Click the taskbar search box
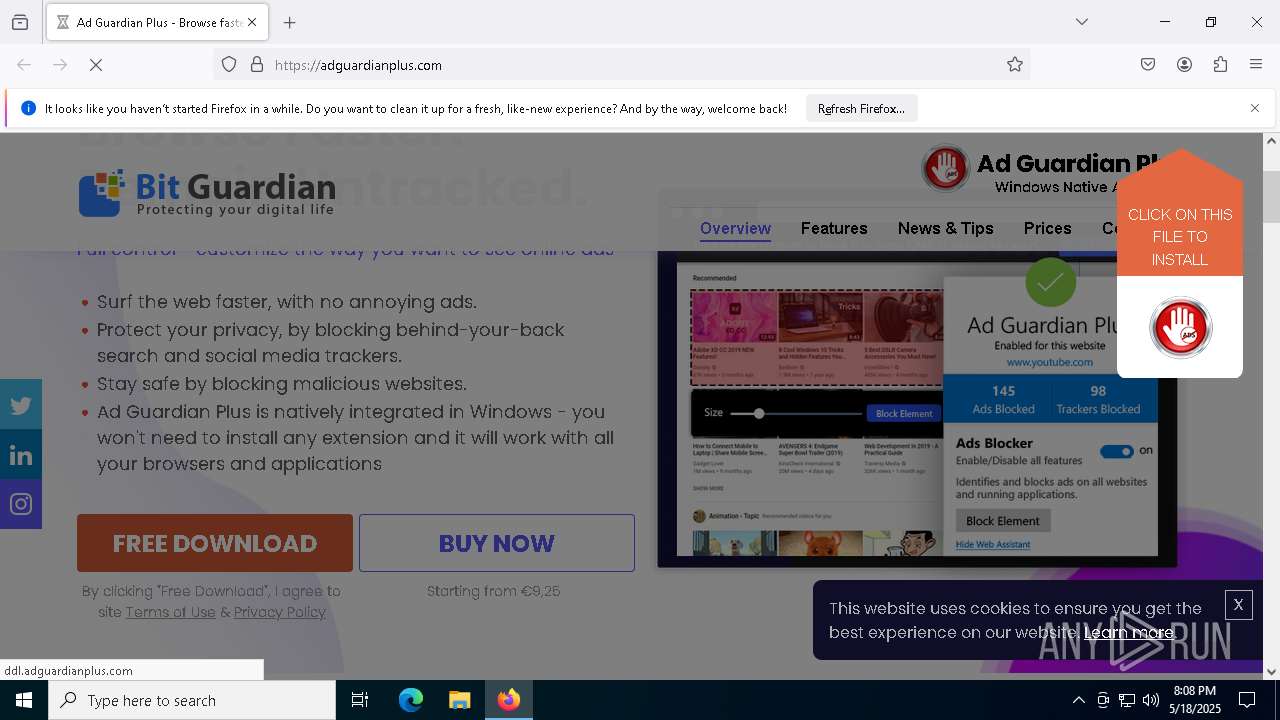 coord(192,700)
